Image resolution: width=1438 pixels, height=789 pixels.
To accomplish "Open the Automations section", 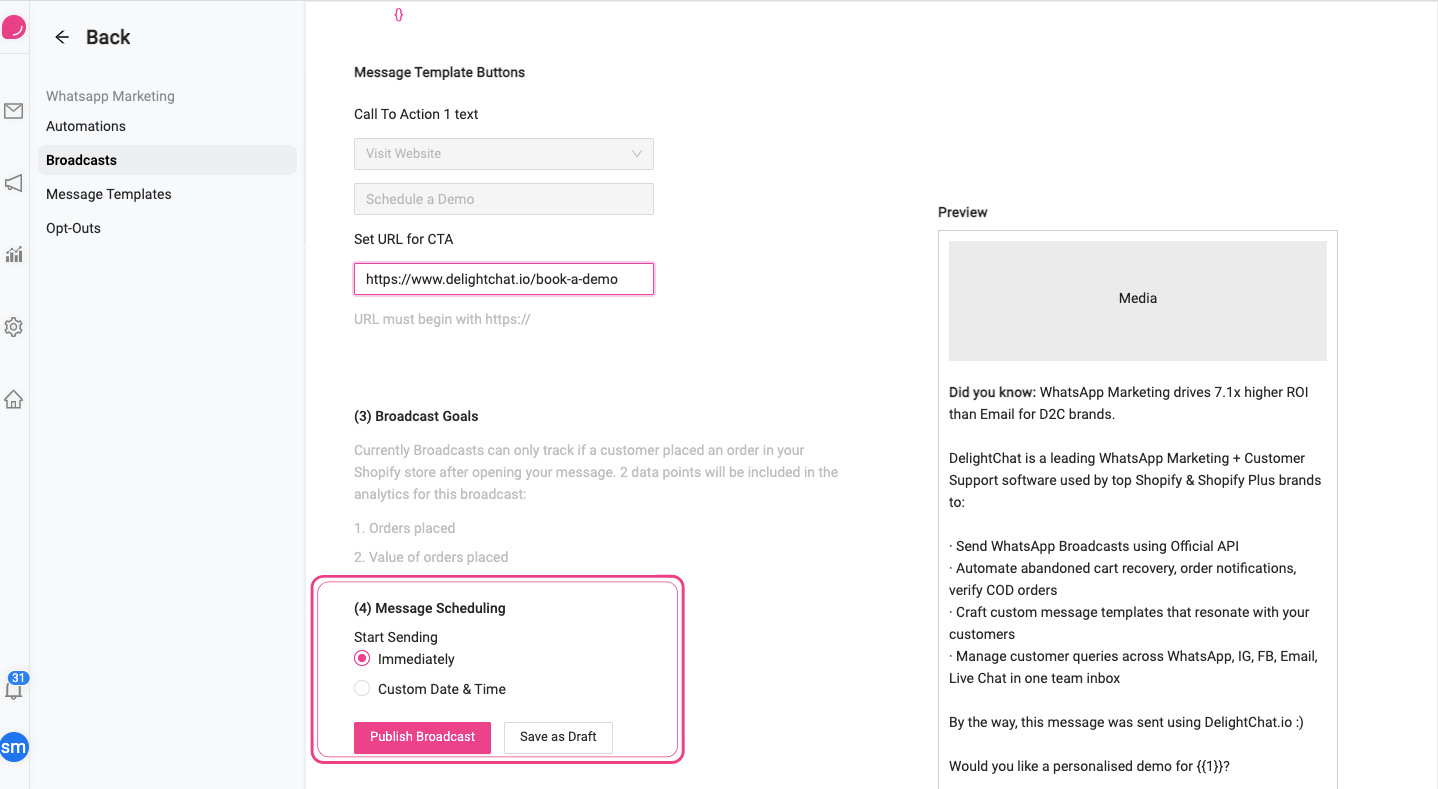I will tap(86, 126).
